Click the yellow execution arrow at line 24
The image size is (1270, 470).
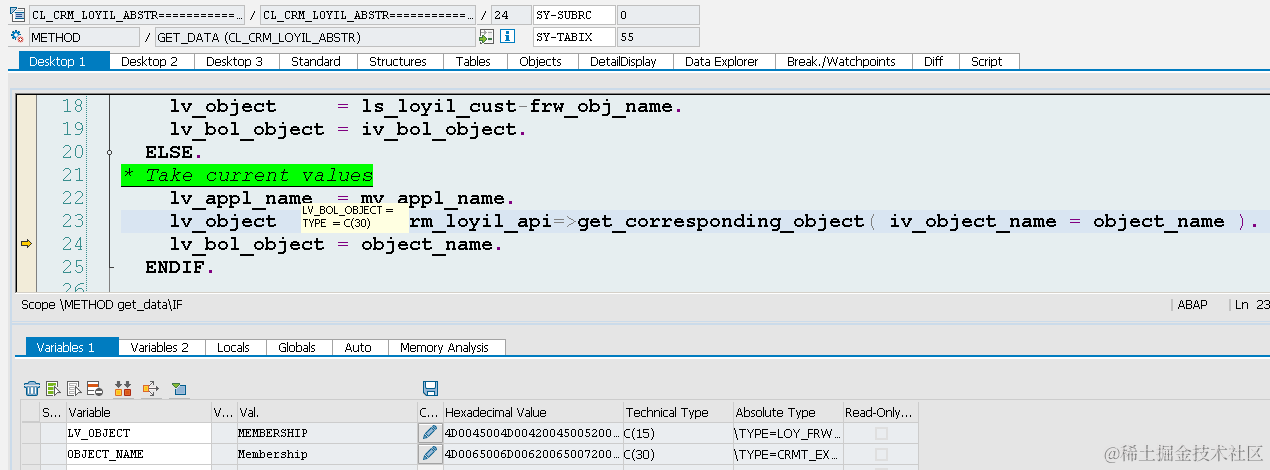pos(26,244)
